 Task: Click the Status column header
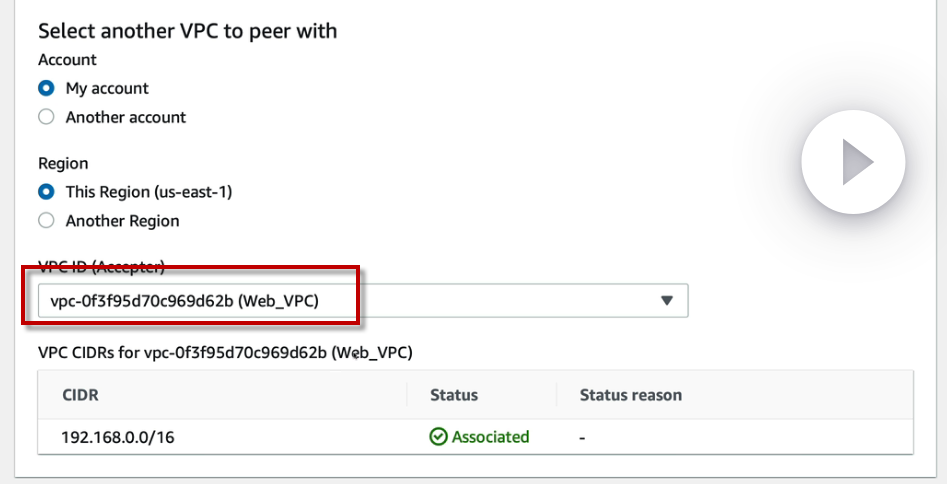tap(453, 395)
